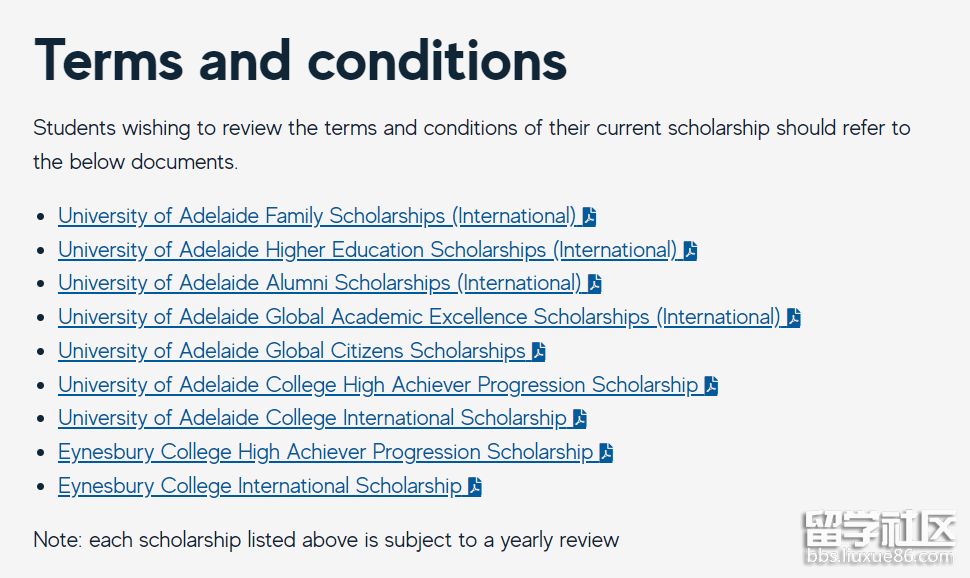Click PDF icon beside Family Scholarships link
This screenshot has width=970, height=578.
[589, 217]
